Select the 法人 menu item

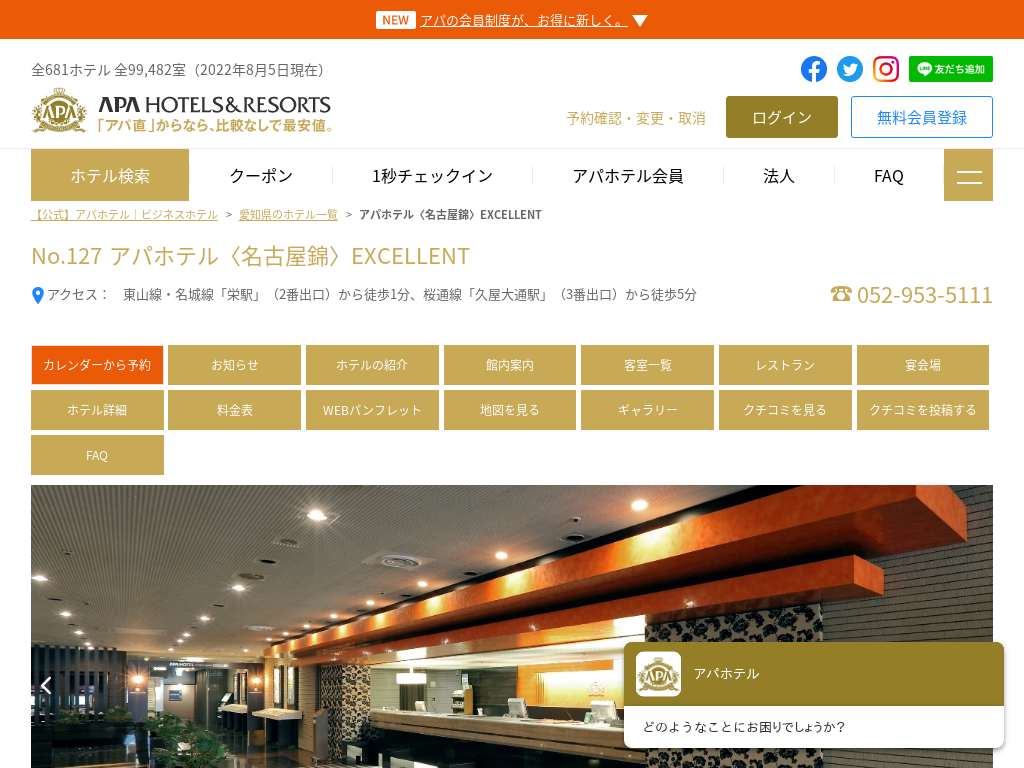pos(778,176)
